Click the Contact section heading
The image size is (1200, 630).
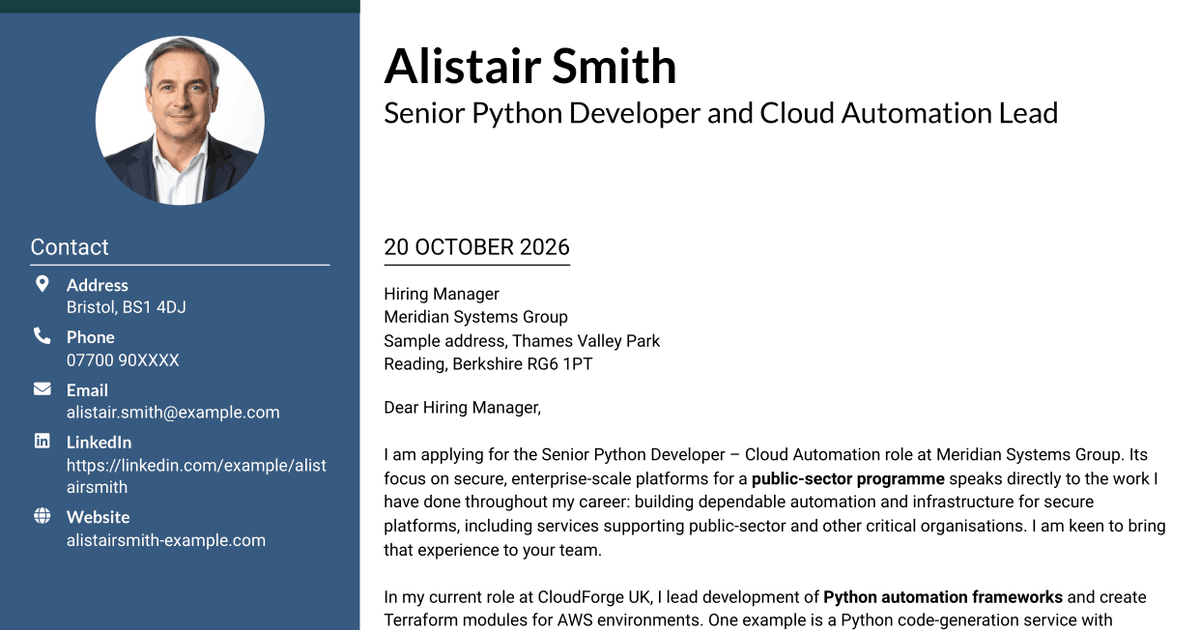(x=69, y=247)
